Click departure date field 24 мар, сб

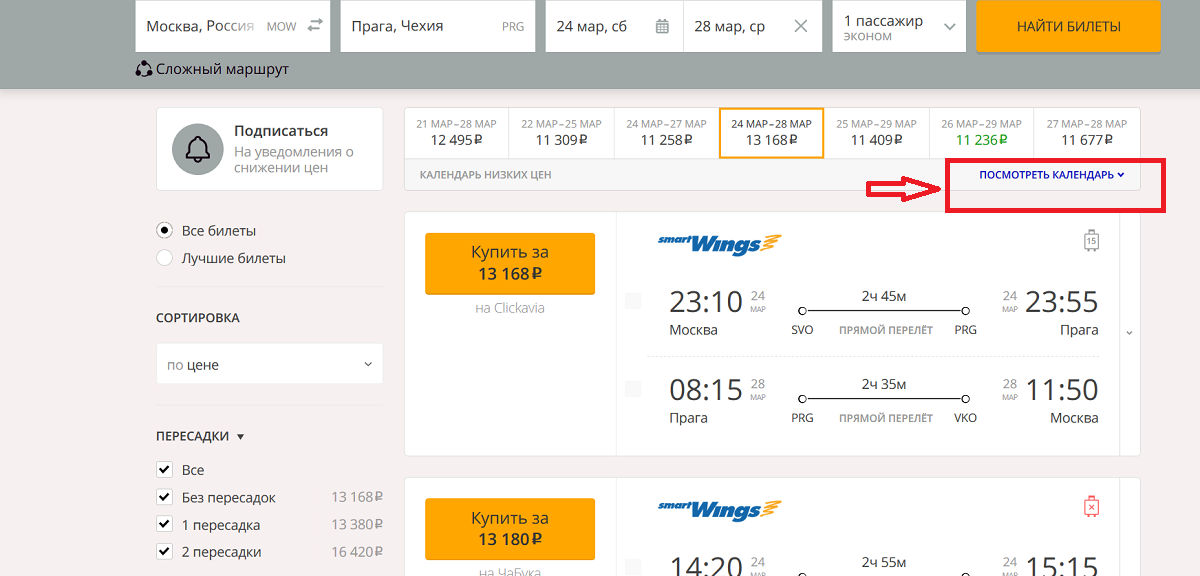614,26
